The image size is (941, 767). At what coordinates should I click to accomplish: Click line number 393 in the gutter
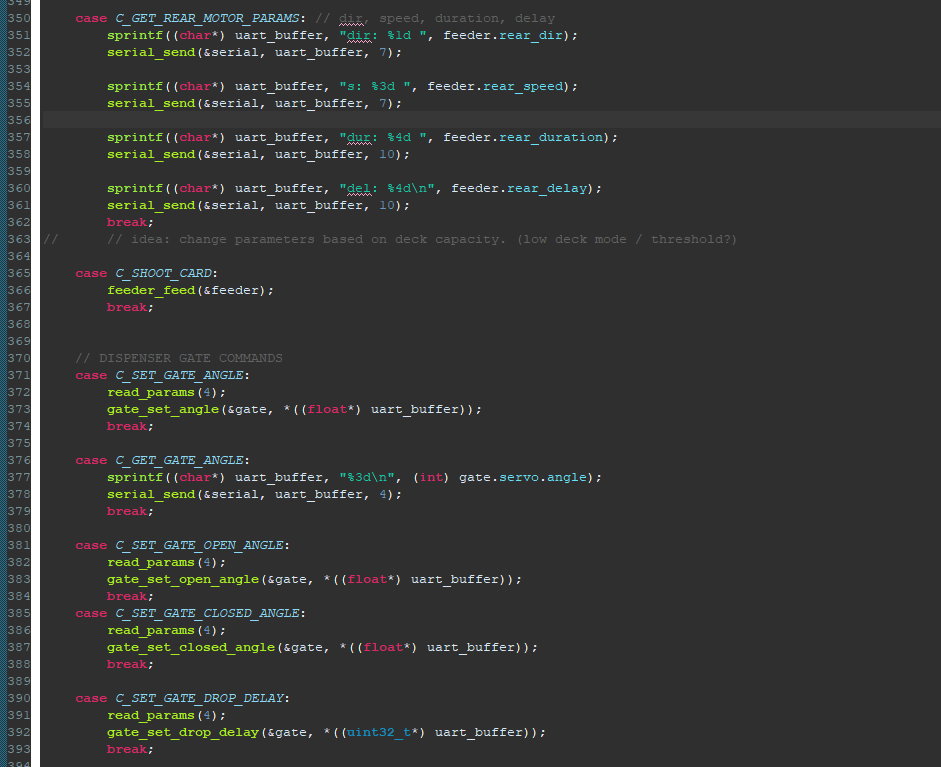(x=19, y=750)
